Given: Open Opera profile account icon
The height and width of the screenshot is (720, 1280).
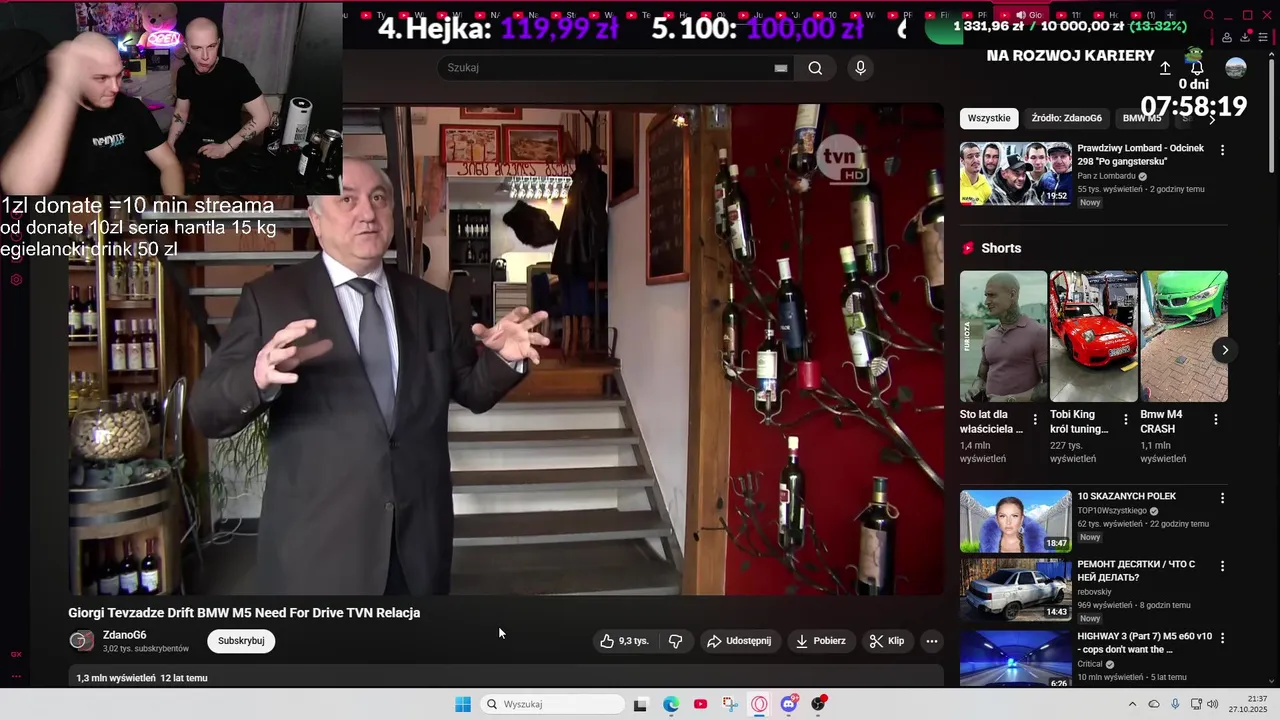Looking at the screenshot, I should (1227, 37).
